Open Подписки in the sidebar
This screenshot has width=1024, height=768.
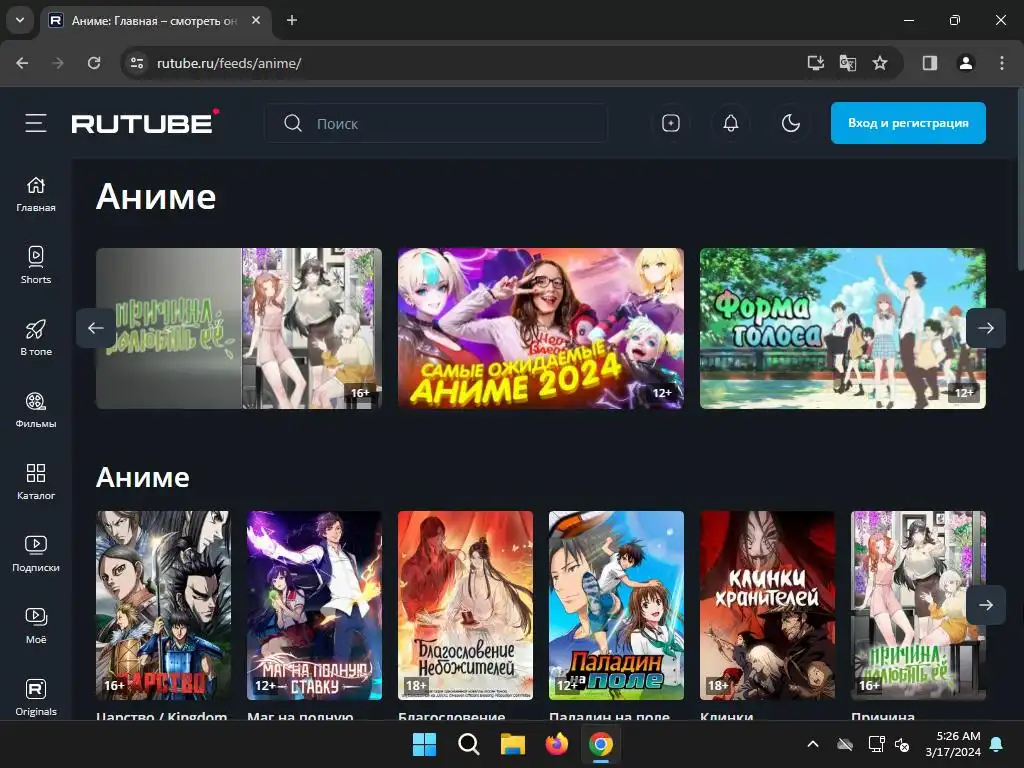coord(36,554)
